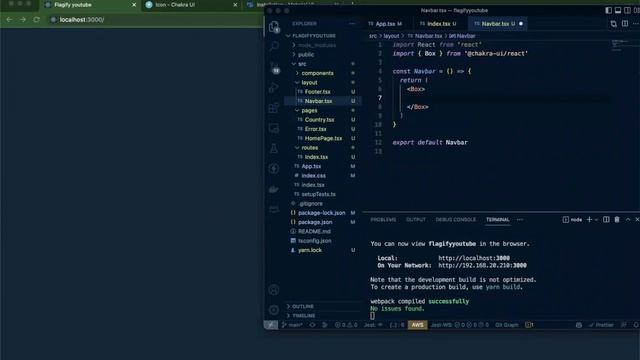Go forward in the browser
The width and height of the screenshot is (640, 360).
23,19
